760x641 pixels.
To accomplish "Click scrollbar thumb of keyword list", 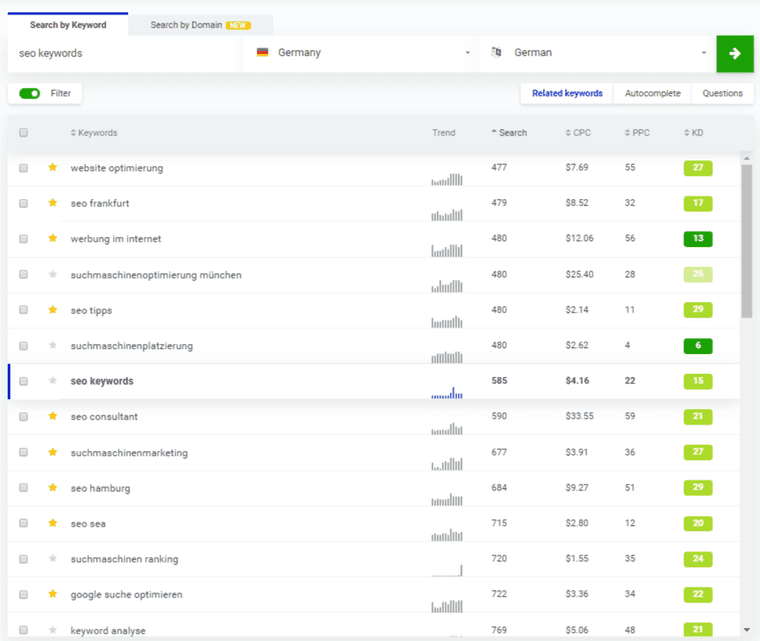I will pyautogui.click(x=746, y=241).
